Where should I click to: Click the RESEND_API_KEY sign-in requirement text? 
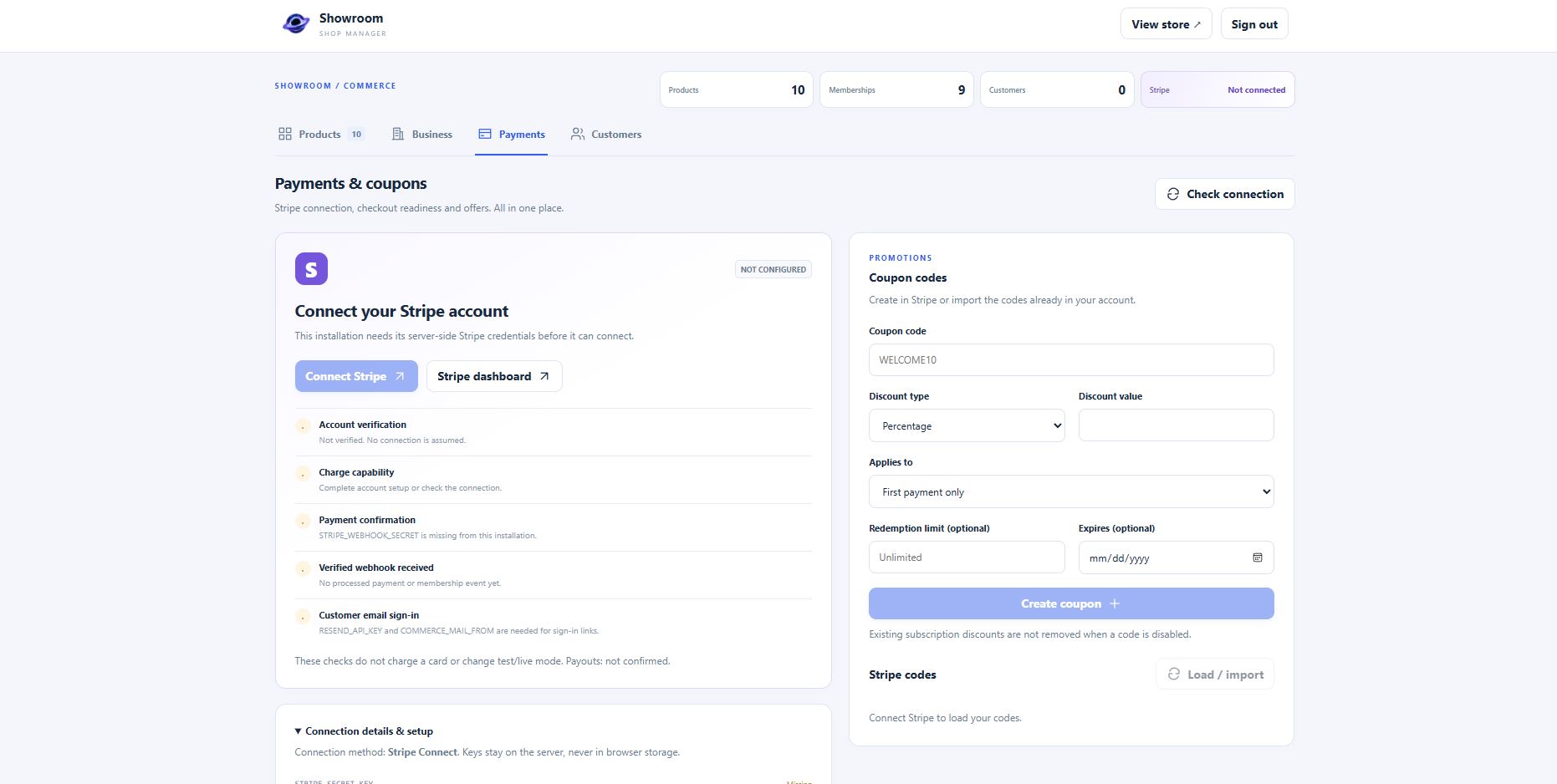459,630
